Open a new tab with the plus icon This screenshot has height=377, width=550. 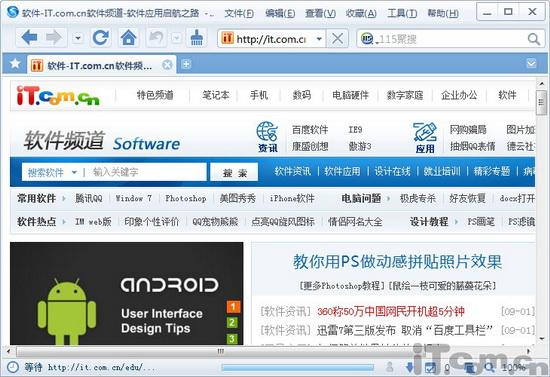click(186, 64)
